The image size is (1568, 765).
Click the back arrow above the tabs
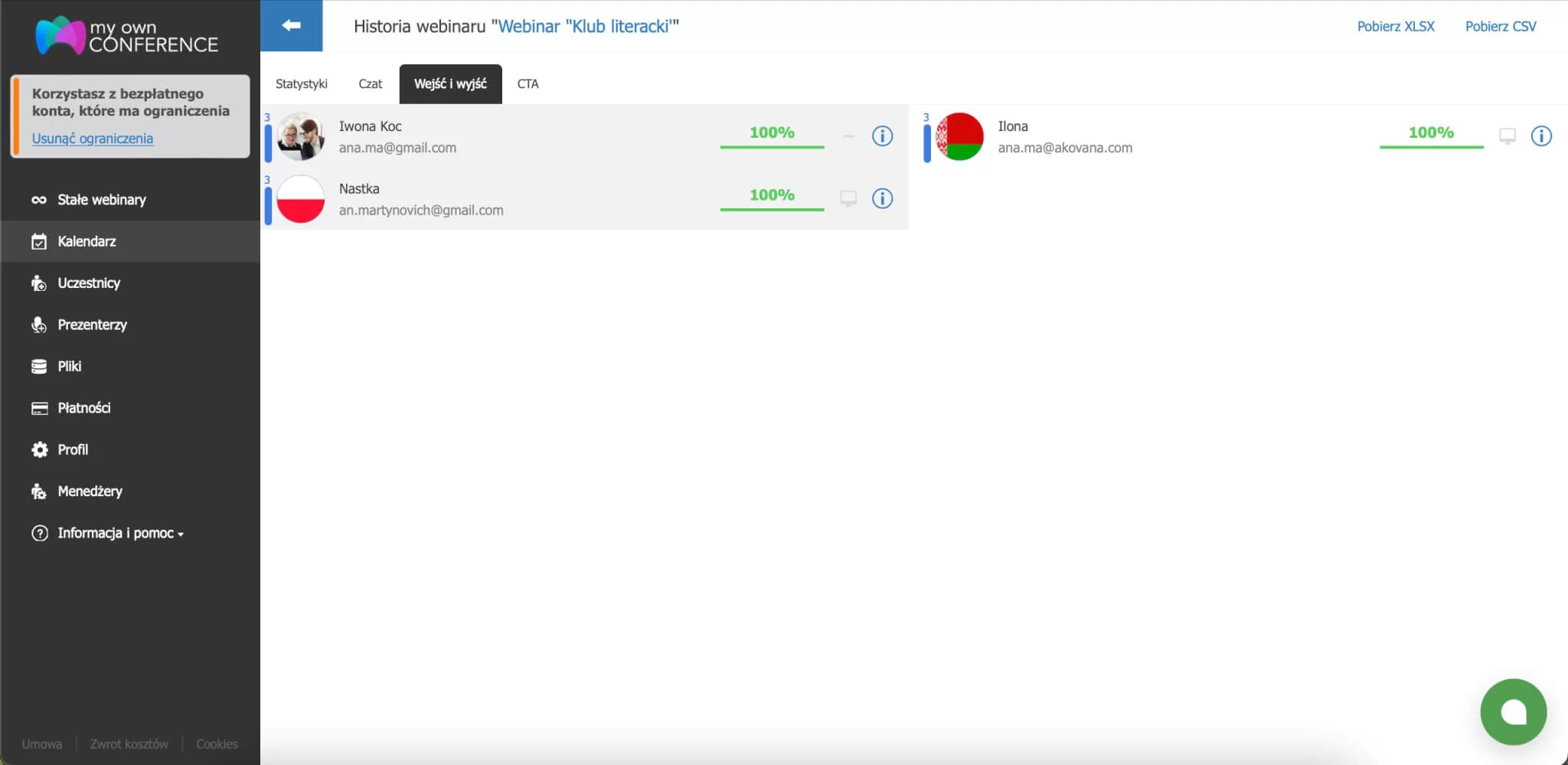[x=292, y=25]
